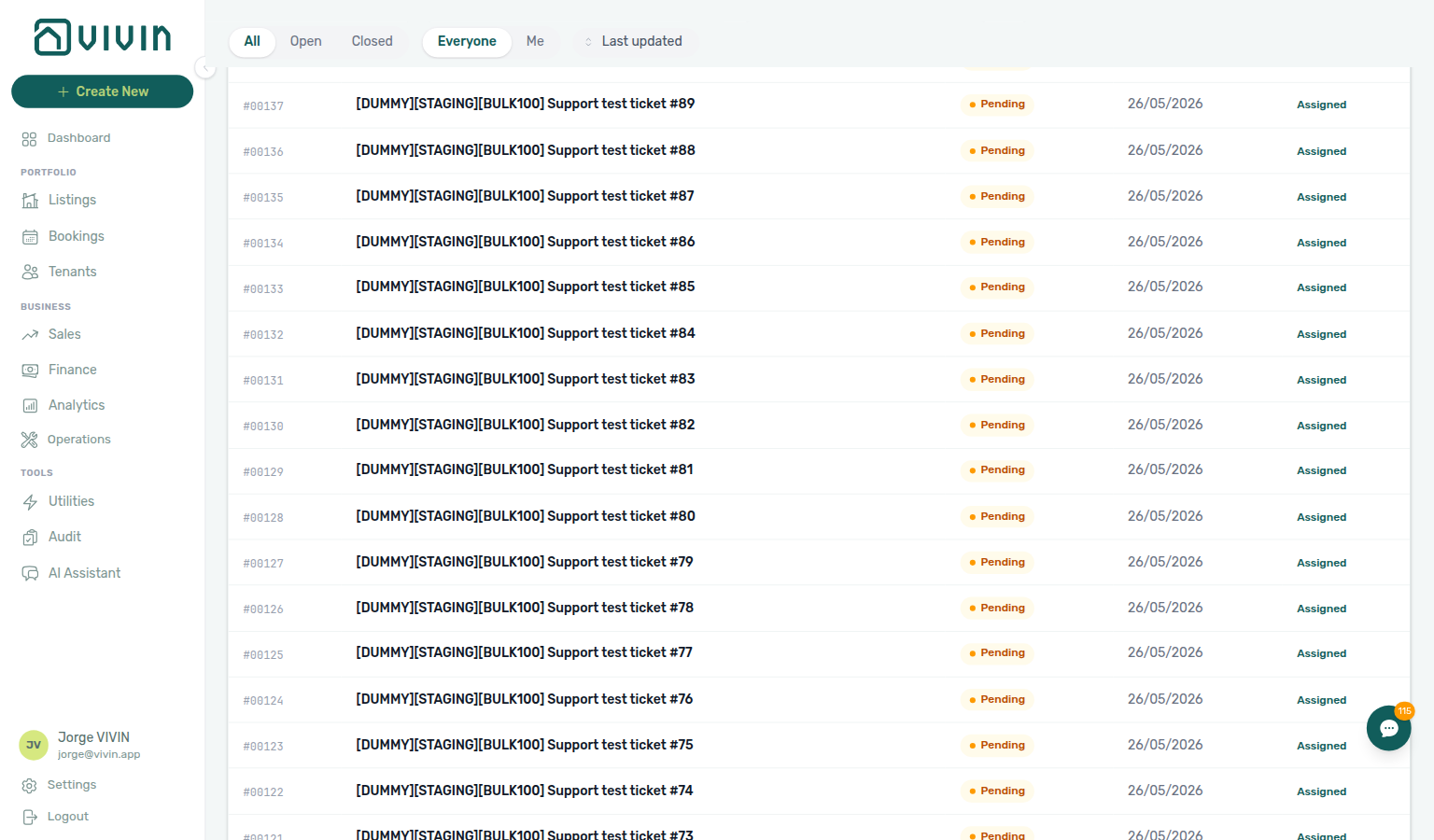Viewport: 1434px width, 840px height.
Task: Open the Last updated sort dropdown
Action: point(634,41)
